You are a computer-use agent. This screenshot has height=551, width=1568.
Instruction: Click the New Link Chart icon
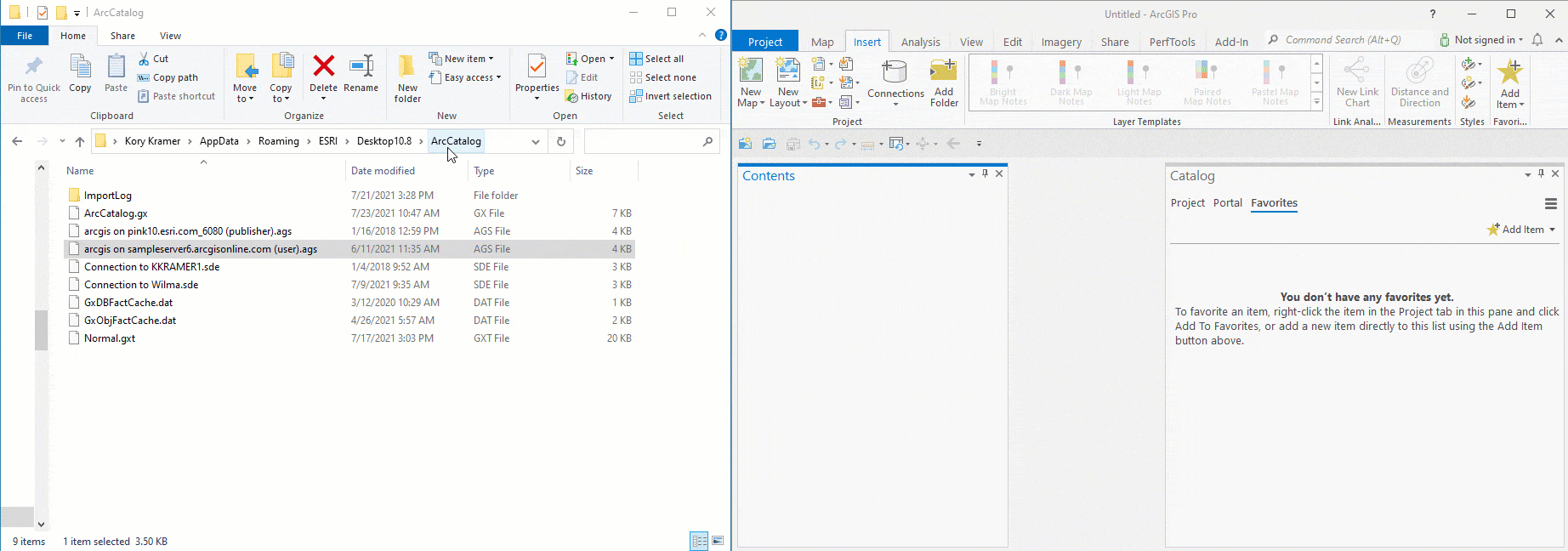click(1357, 70)
